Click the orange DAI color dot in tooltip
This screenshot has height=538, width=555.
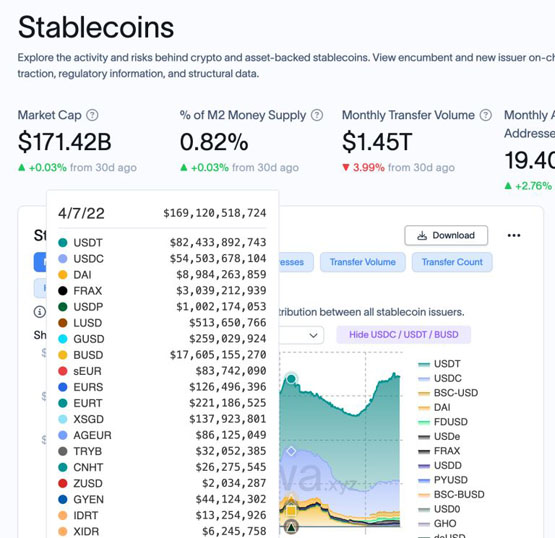[63, 275]
